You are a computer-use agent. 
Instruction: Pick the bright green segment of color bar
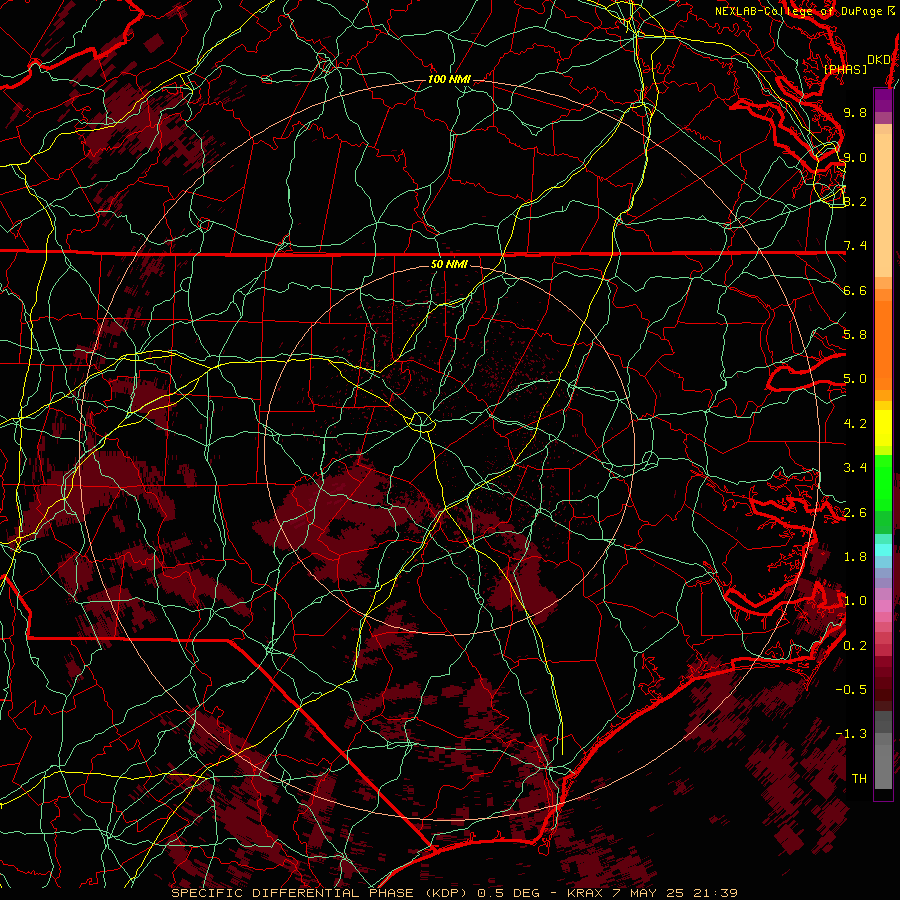point(883,481)
